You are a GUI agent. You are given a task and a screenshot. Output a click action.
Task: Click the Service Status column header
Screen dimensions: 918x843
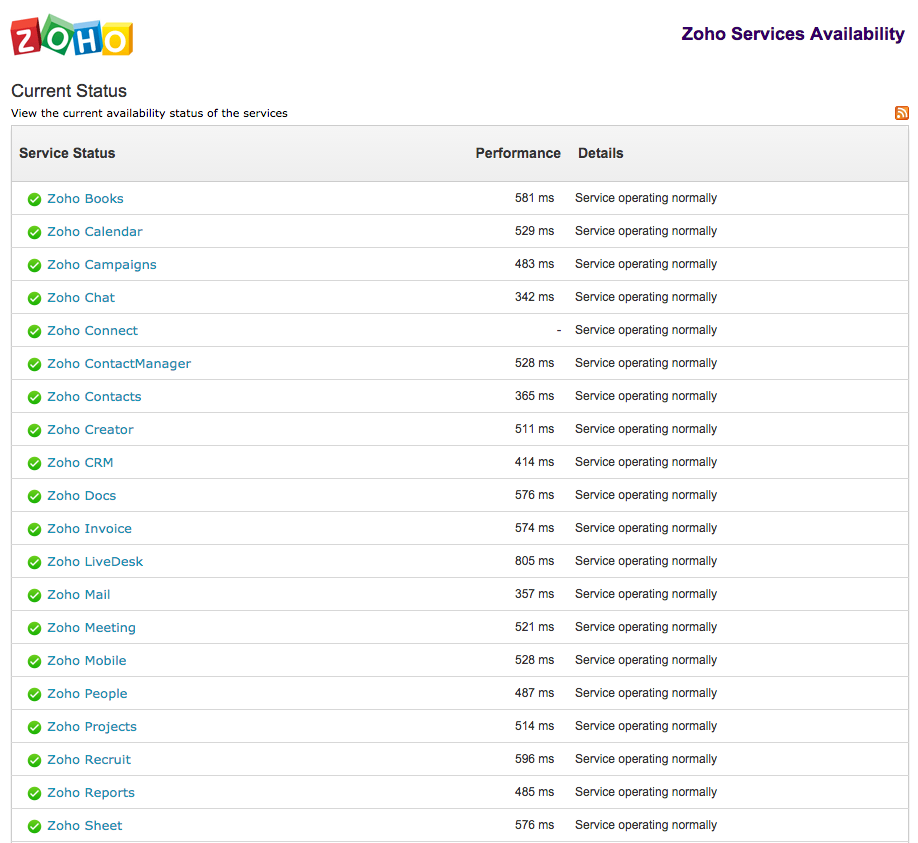click(x=67, y=153)
